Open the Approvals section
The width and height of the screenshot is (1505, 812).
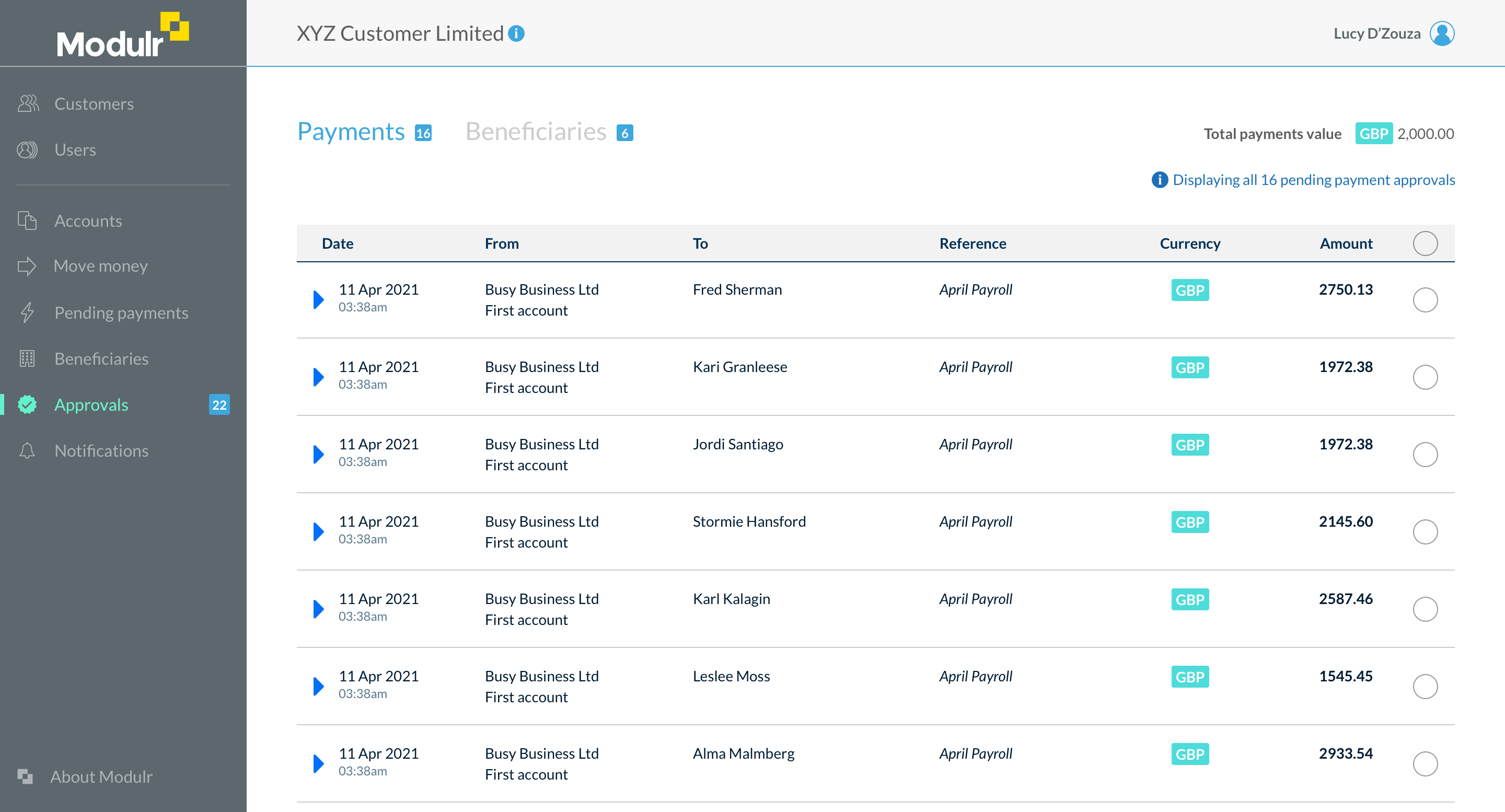[91, 404]
